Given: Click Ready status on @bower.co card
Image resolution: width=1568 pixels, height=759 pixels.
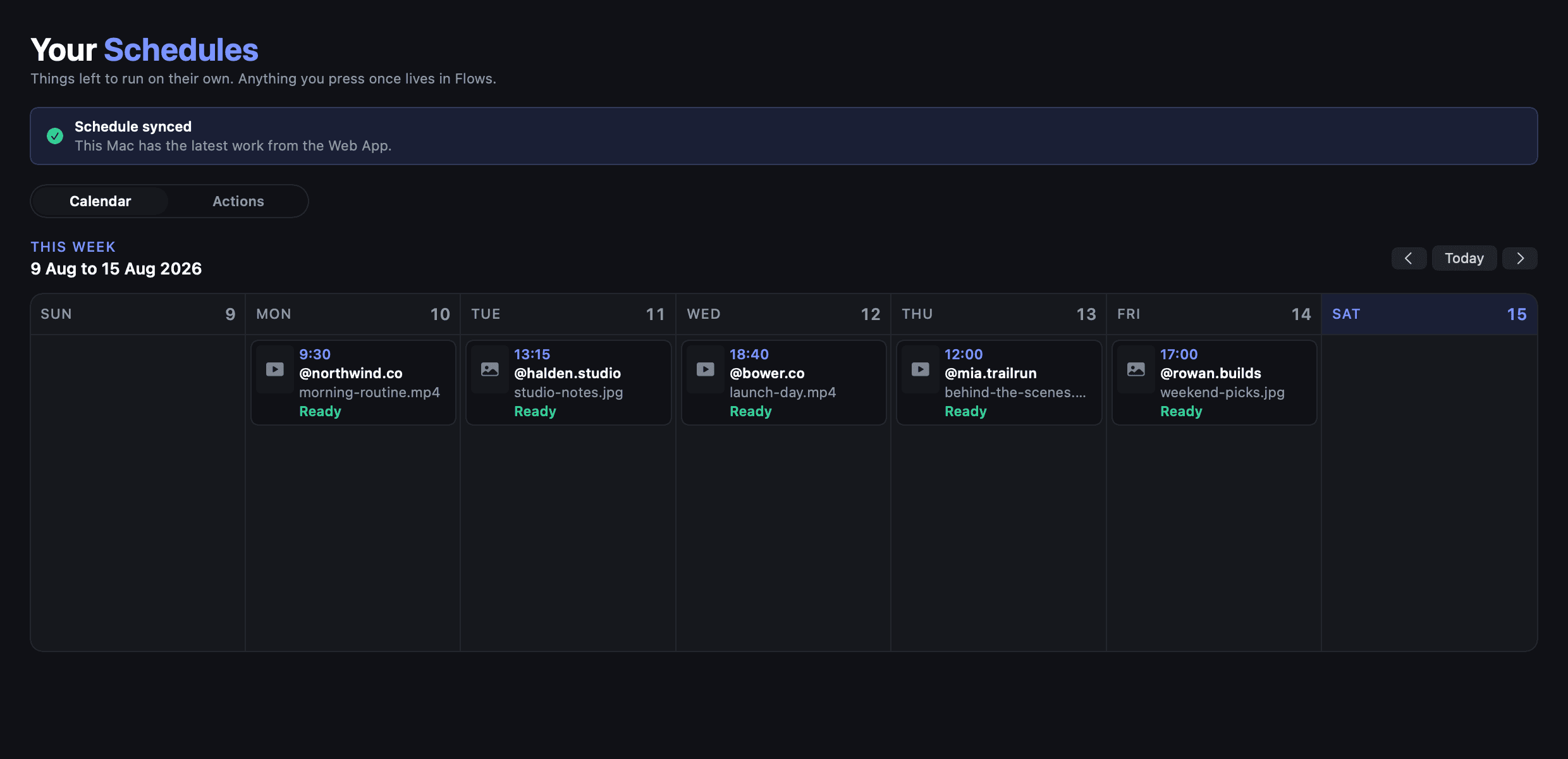Looking at the screenshot, I should point(750,411).
